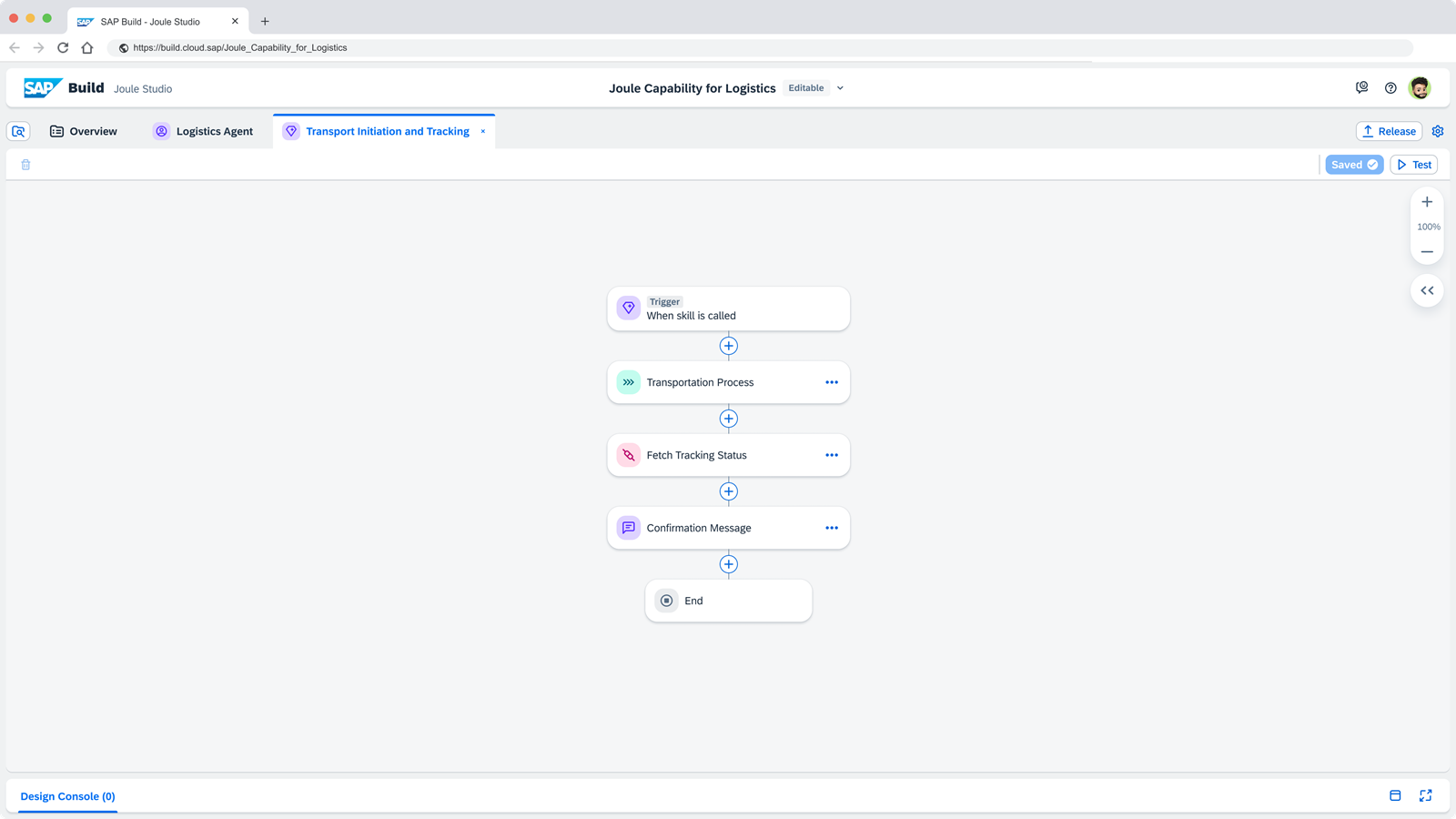This screenshot has width=1456, height=819.
Task: Select the SAP Build - Joule Studio browser tab
Action: tap(158, 21)
